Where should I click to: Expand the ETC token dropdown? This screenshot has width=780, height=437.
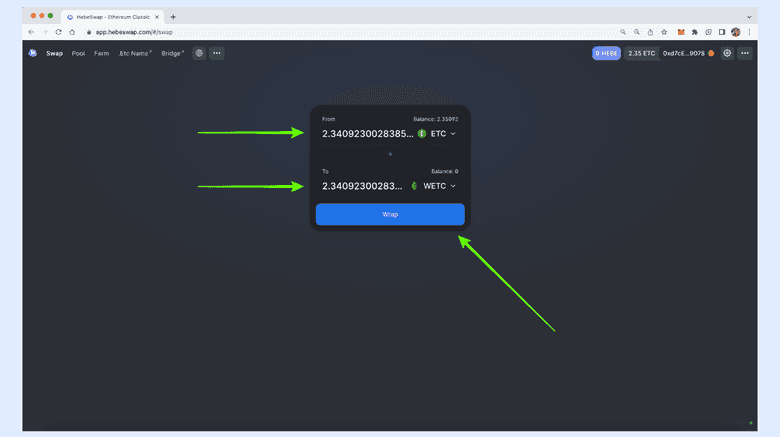[438, 133]
